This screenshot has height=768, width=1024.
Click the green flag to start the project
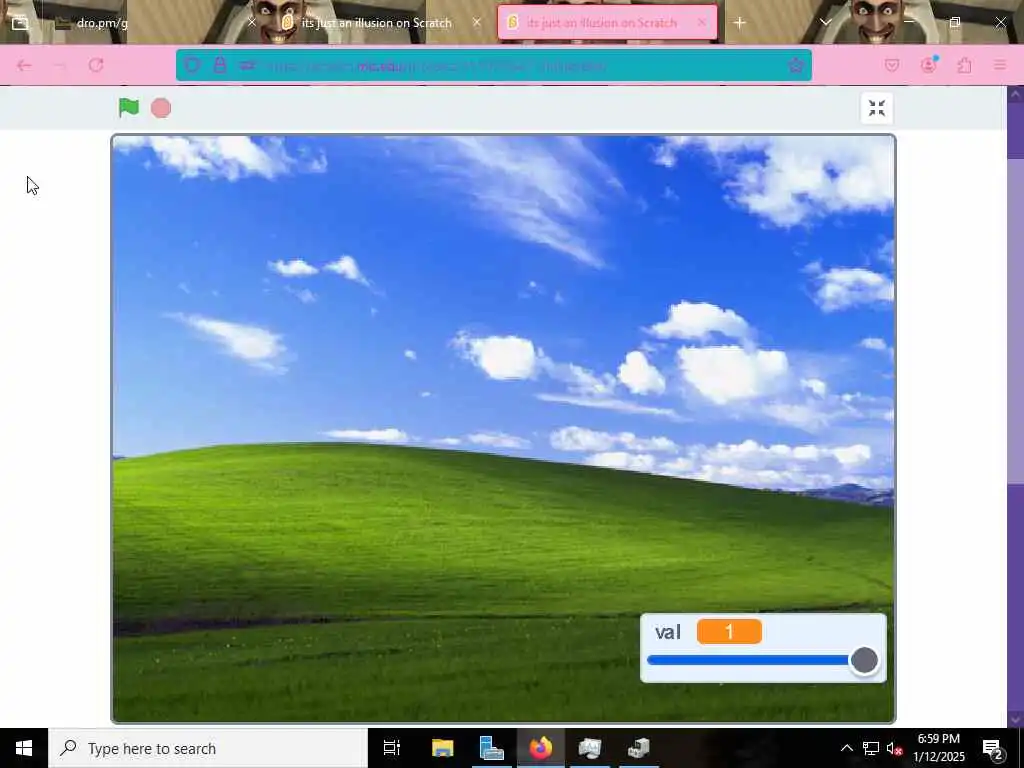point(129,108)
